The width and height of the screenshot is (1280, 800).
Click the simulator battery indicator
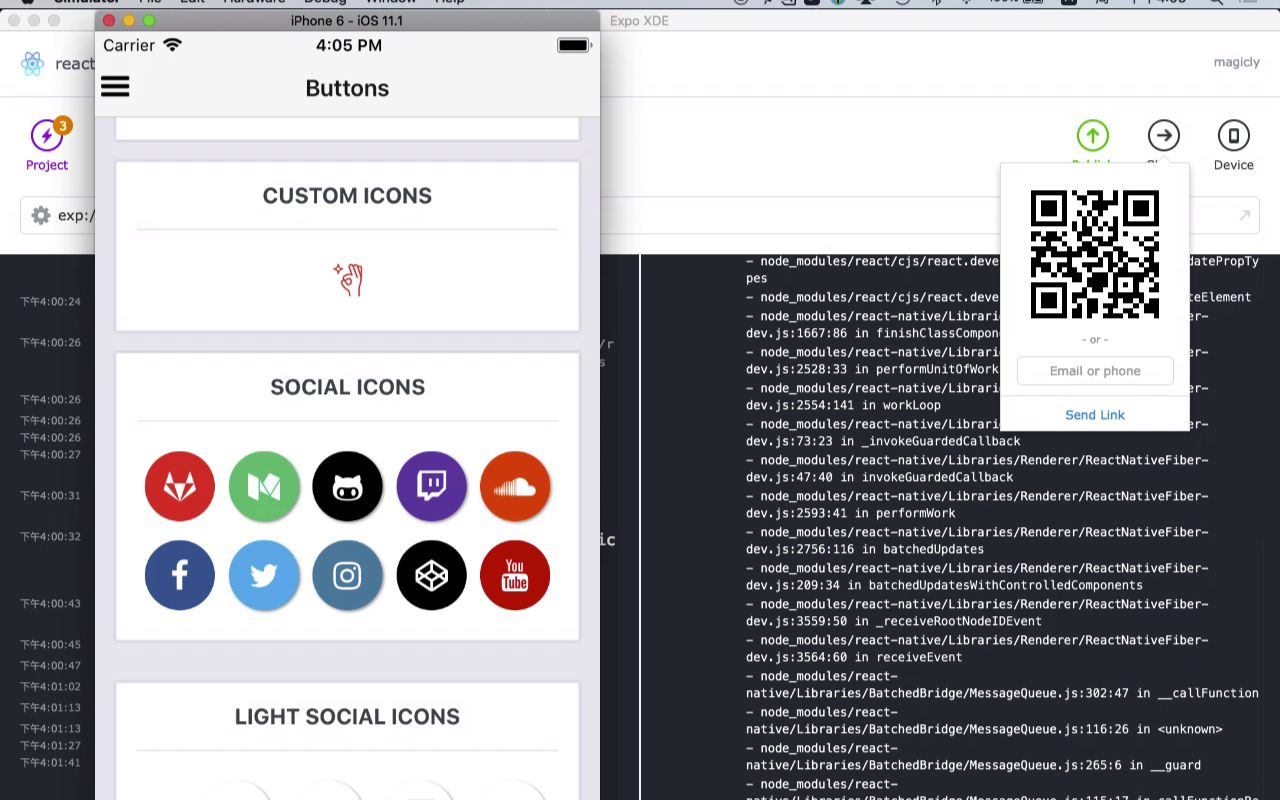[x=575, y=45]
